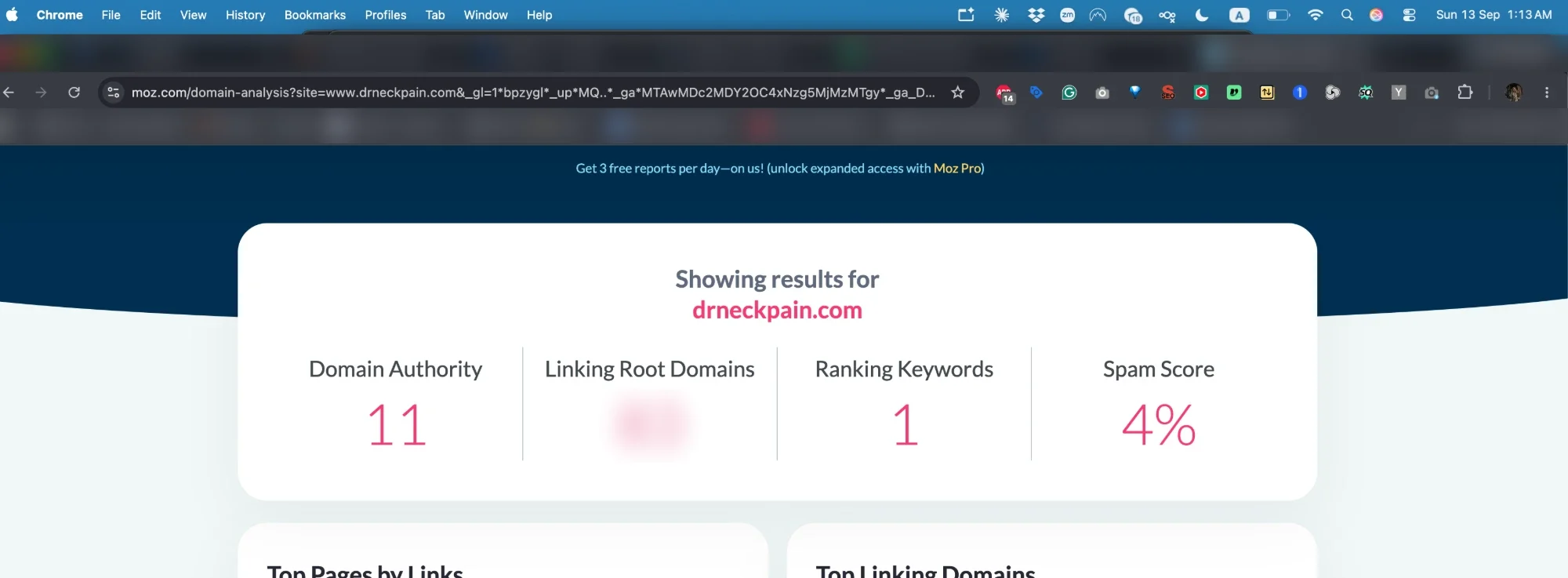Open the Chrome Extensions puzzle menu
Viewport: 1568px width, 578px height.
click(1465, 93)
